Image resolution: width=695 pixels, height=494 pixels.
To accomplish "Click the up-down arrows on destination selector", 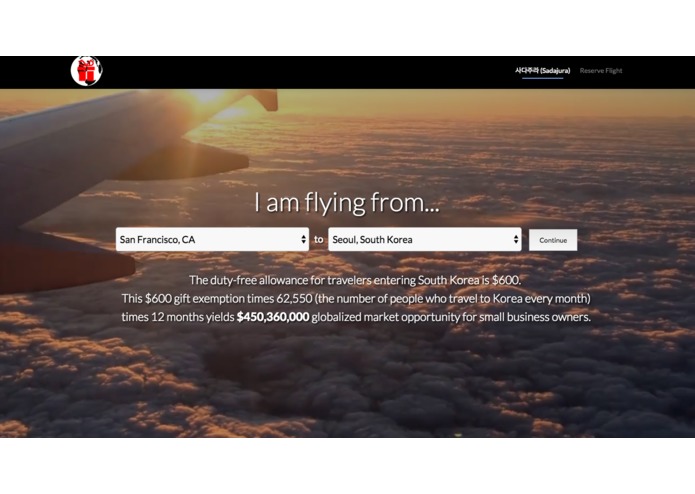I will pos(516,239).
